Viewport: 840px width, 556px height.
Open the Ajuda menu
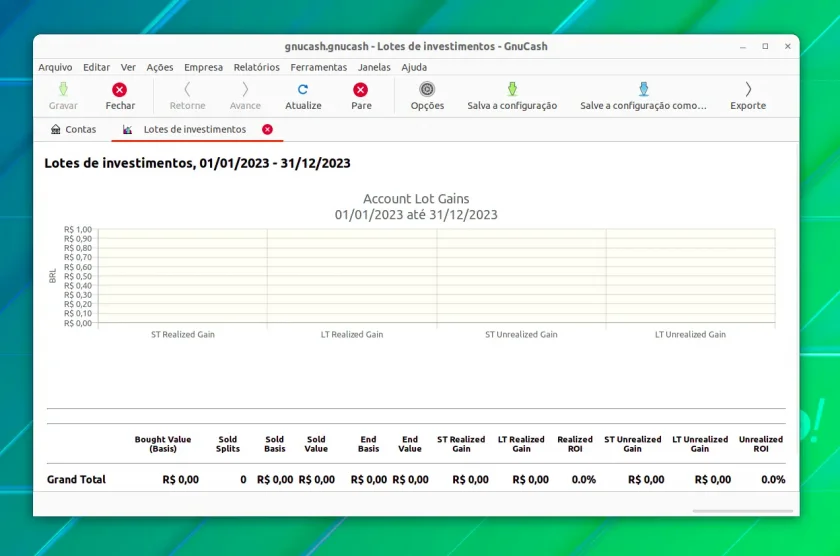point(414,67)
